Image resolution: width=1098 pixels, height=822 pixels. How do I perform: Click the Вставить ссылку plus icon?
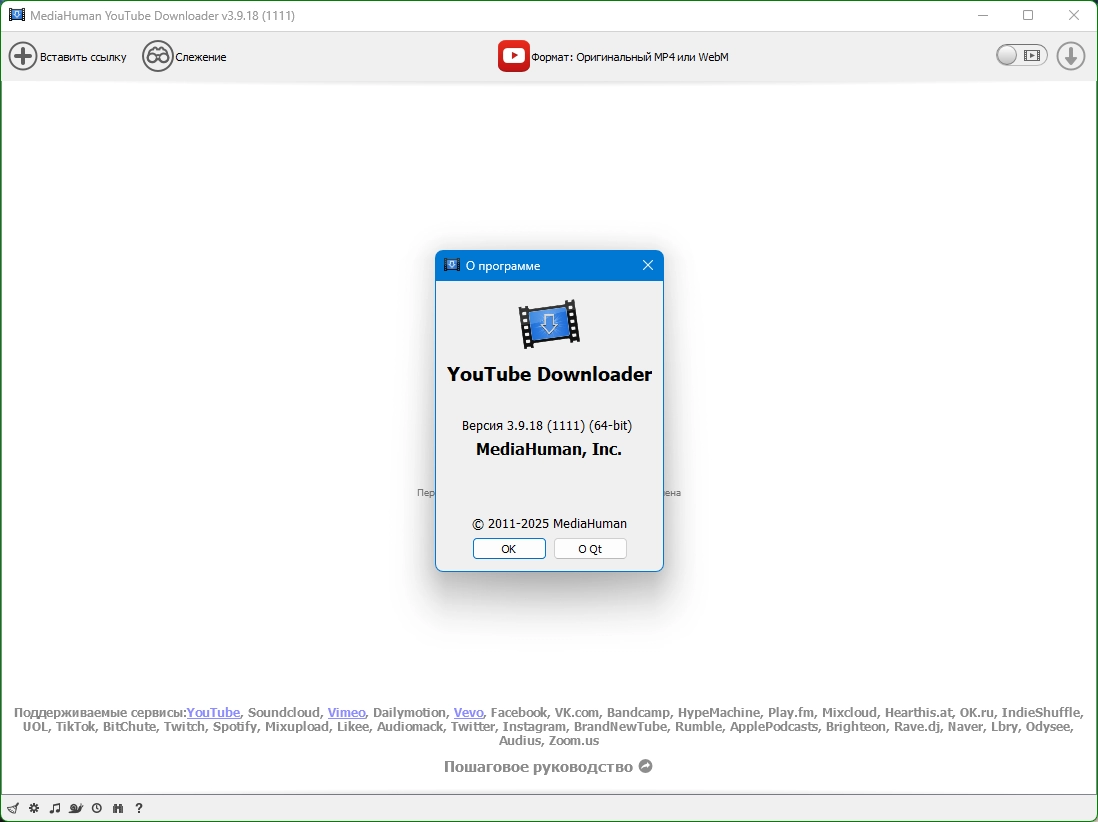coord(22,57)
